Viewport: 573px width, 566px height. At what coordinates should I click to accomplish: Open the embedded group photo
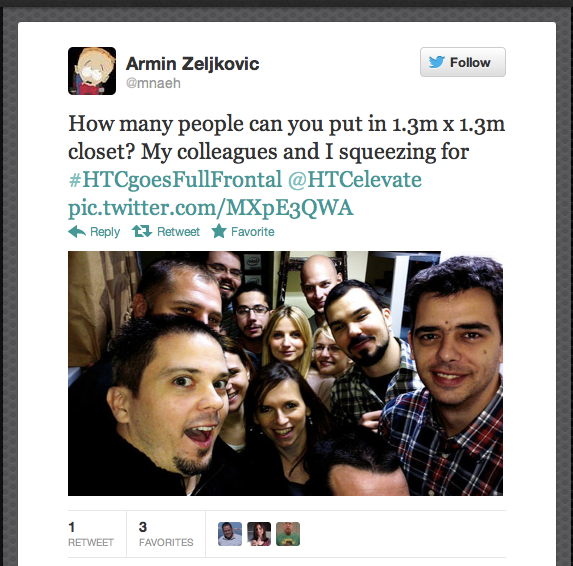(x=285, y=373)
